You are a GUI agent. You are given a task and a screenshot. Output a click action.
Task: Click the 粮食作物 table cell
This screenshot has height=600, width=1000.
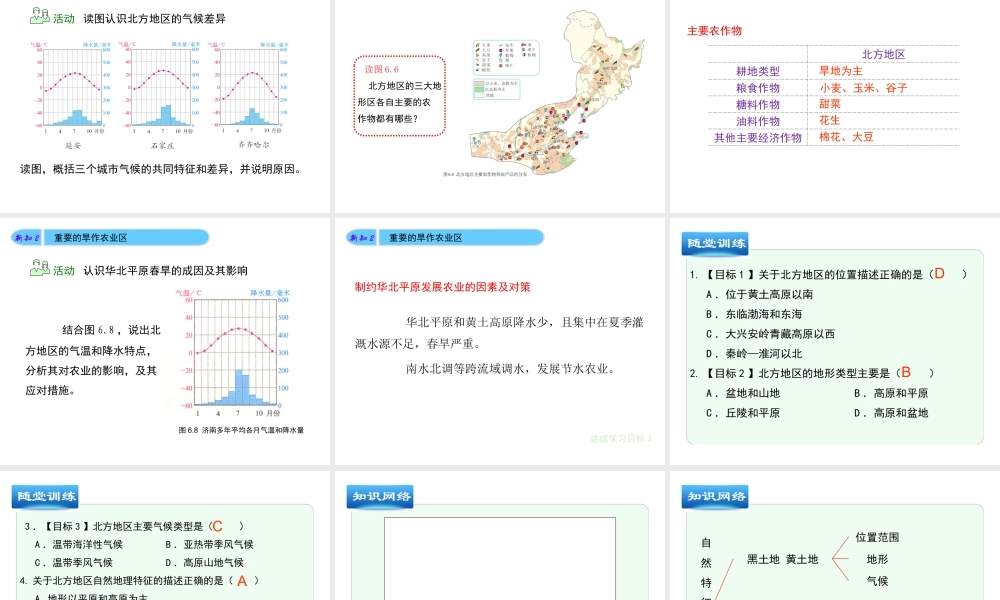(x=758, y=88)
